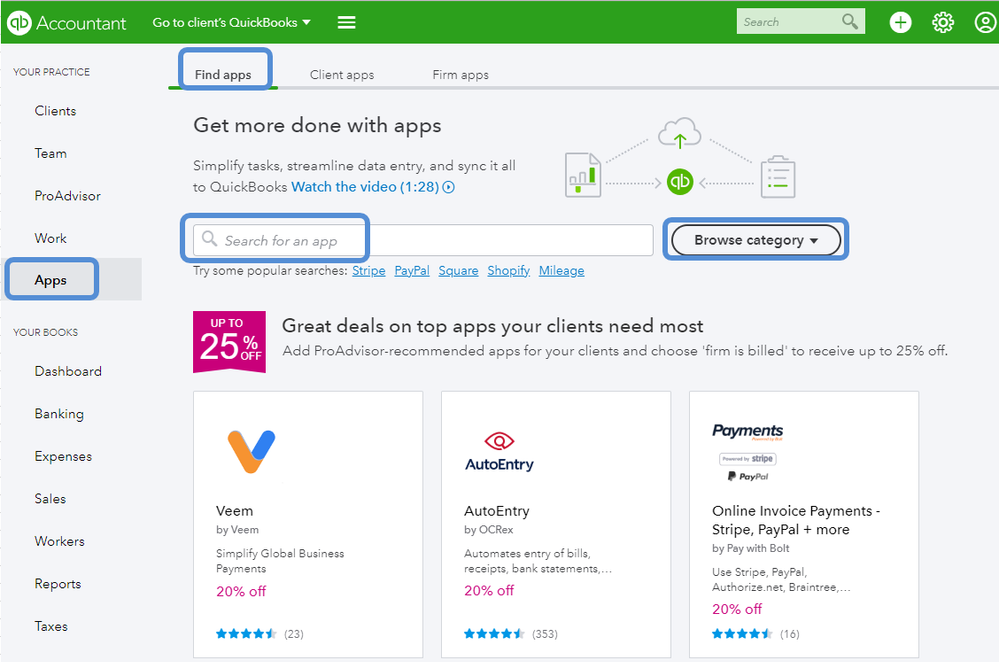Open Sales in the sidebar
This screenshot has height=662, width=999.
(50, 499)
